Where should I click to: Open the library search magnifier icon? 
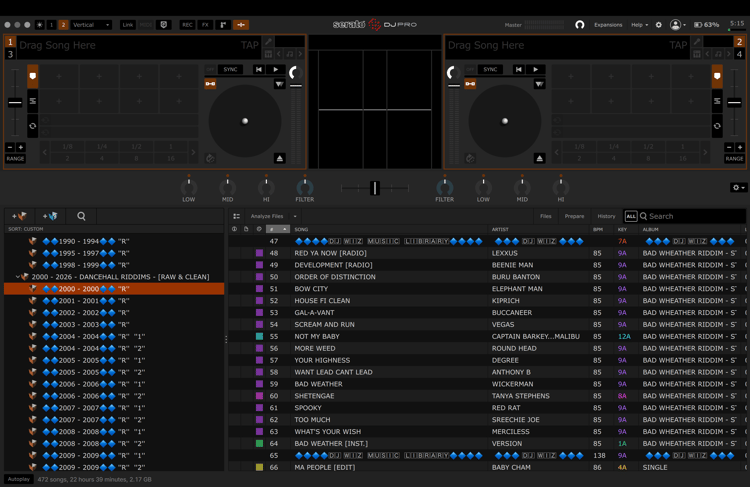81,216
